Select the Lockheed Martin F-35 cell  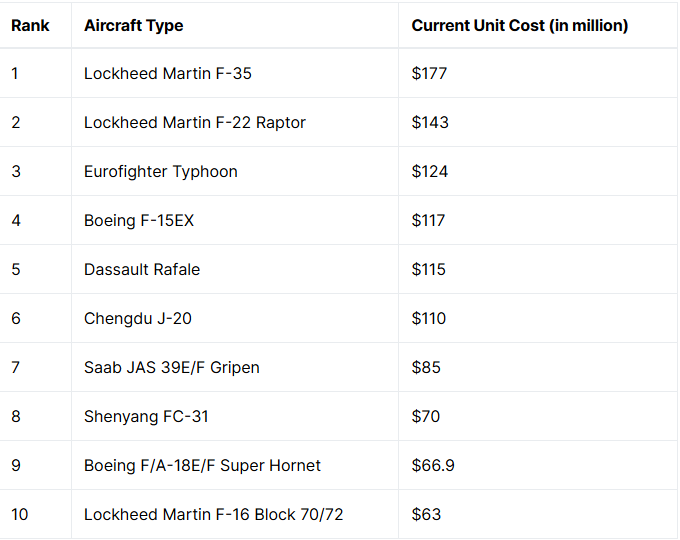coord(167,74)
